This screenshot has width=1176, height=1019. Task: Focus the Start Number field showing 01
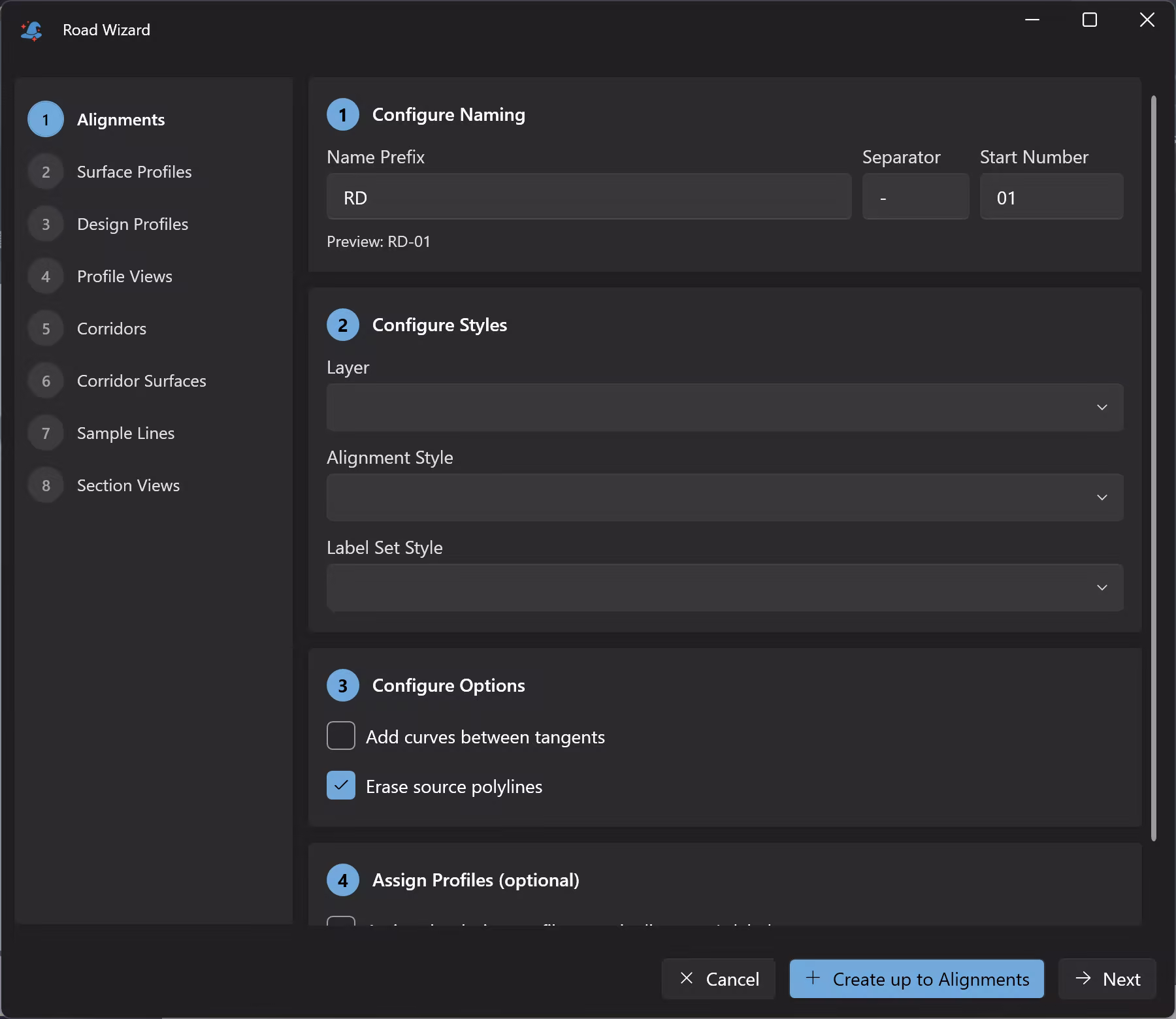(x=1052, y=197)
